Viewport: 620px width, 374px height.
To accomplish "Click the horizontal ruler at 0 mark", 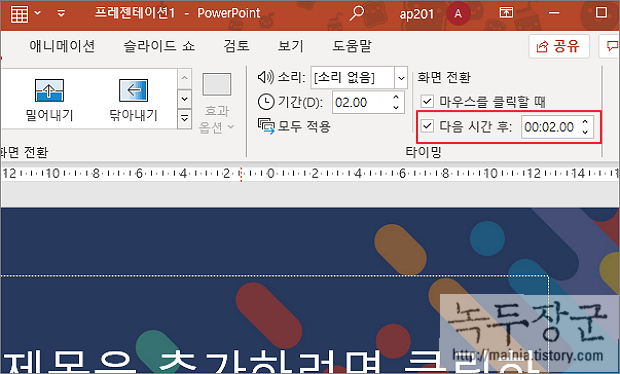I will pyautogui.click(x=270, y=173).
